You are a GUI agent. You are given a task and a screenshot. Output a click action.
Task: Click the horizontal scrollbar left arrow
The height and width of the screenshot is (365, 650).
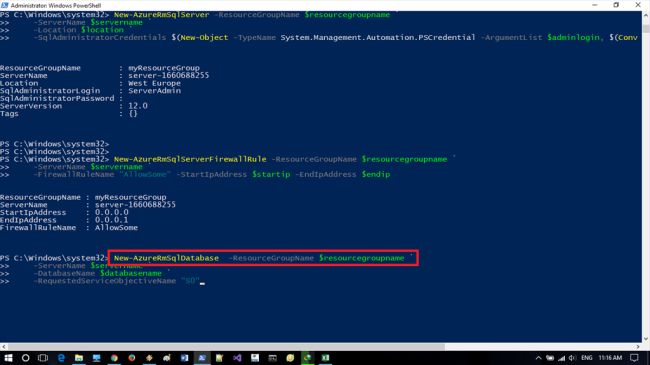tap(3, 346)
